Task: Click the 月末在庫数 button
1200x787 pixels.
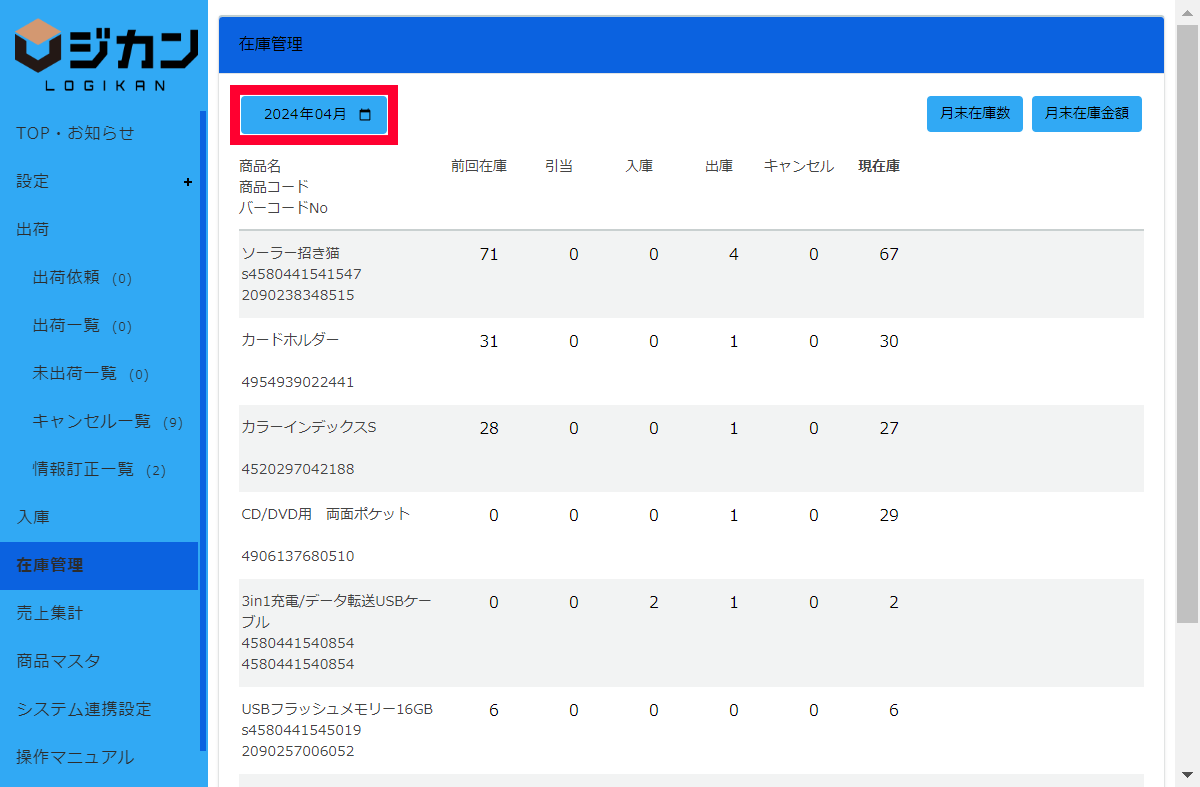Action: 974,114
